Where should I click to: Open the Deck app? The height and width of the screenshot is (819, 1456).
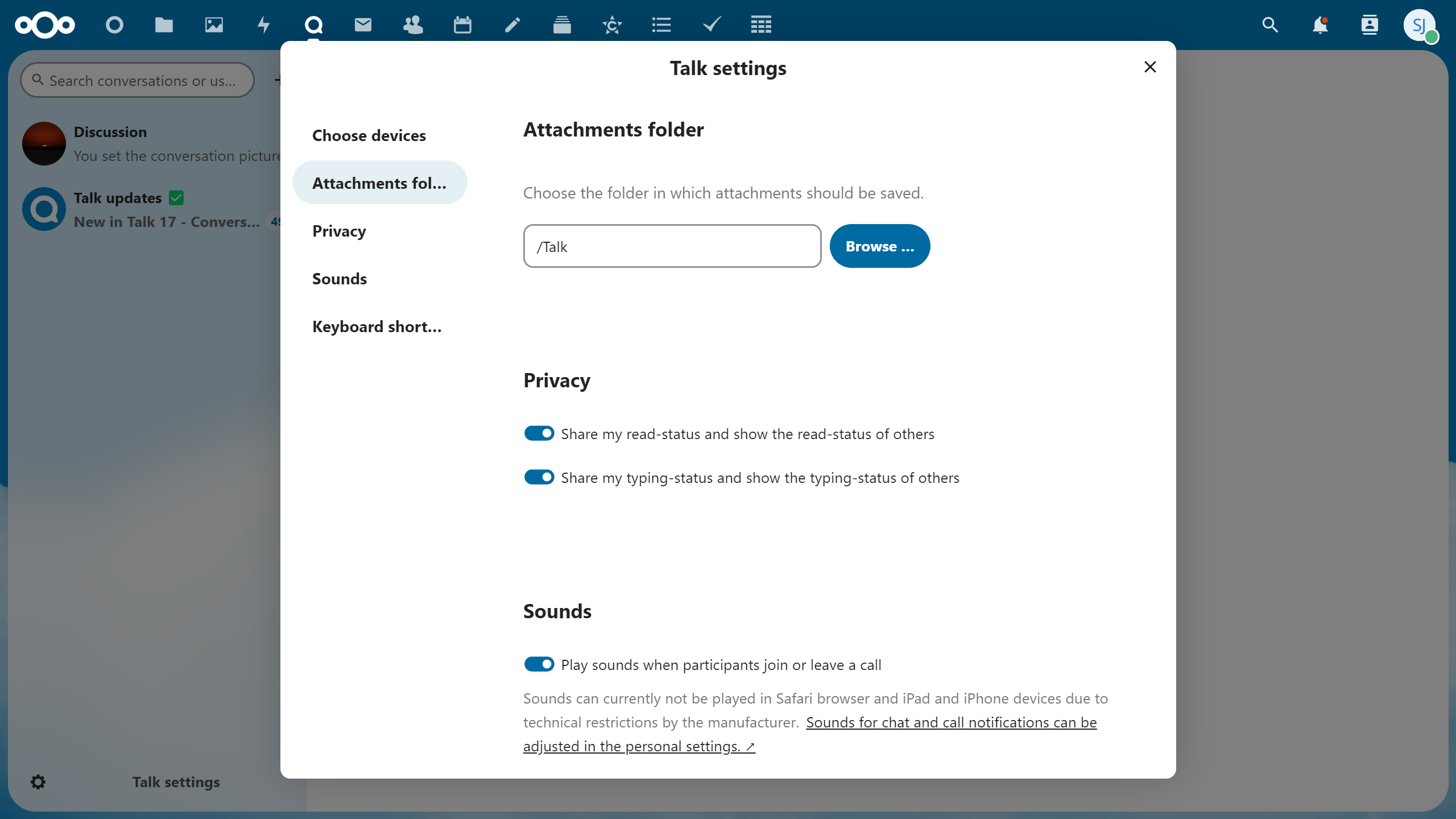point(562,25)
